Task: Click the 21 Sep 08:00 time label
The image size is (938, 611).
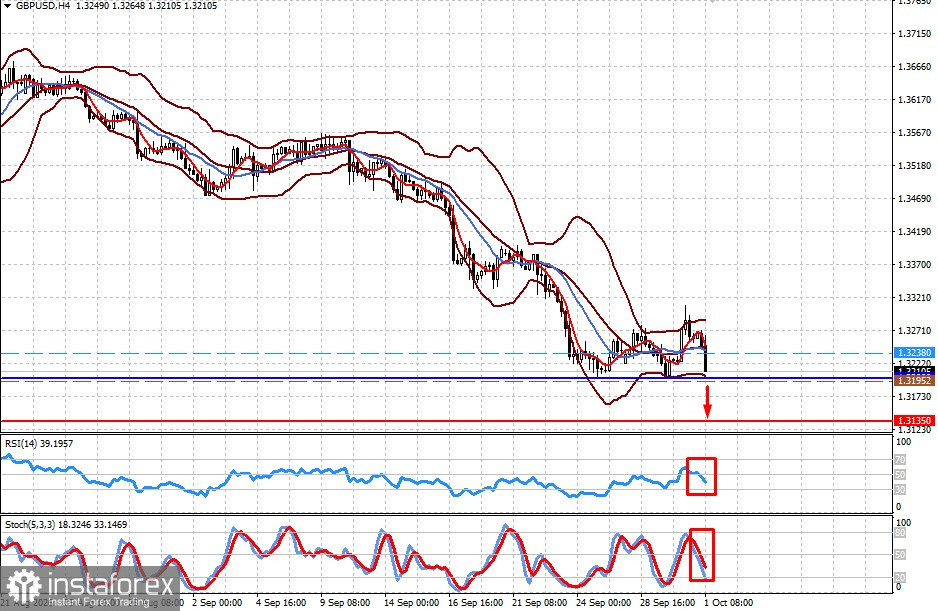Action: tap(540, 603)
